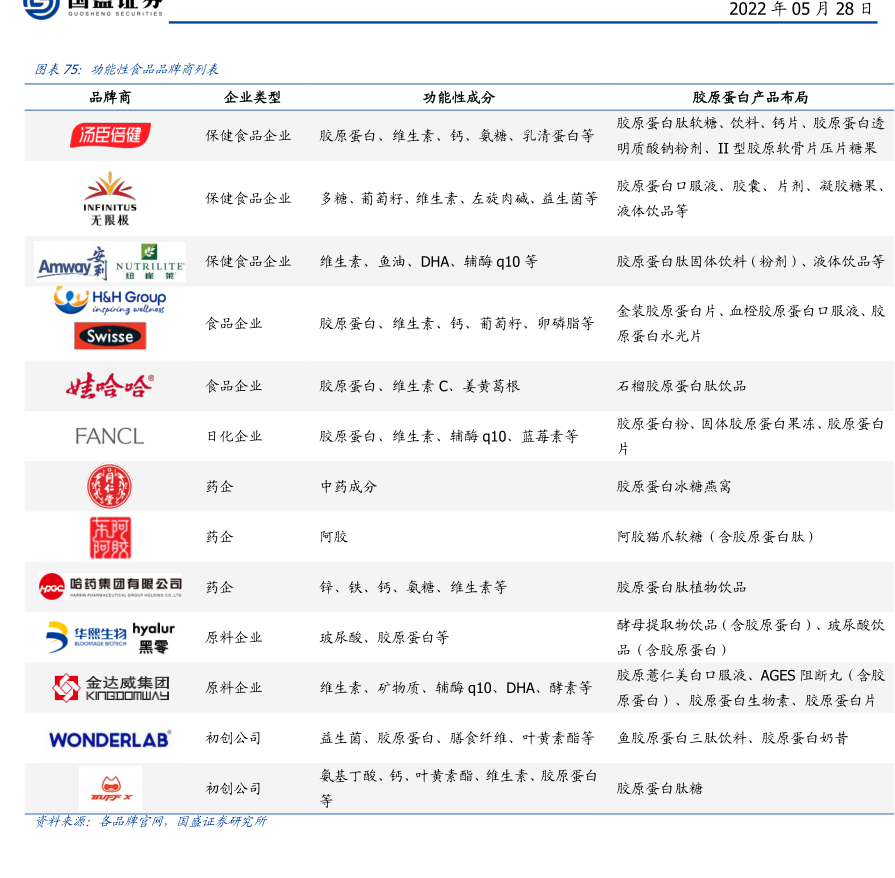Click the 娃哈哈 logo
The image size is (895, 878).
pyautogui.click(x=110, y=386)
